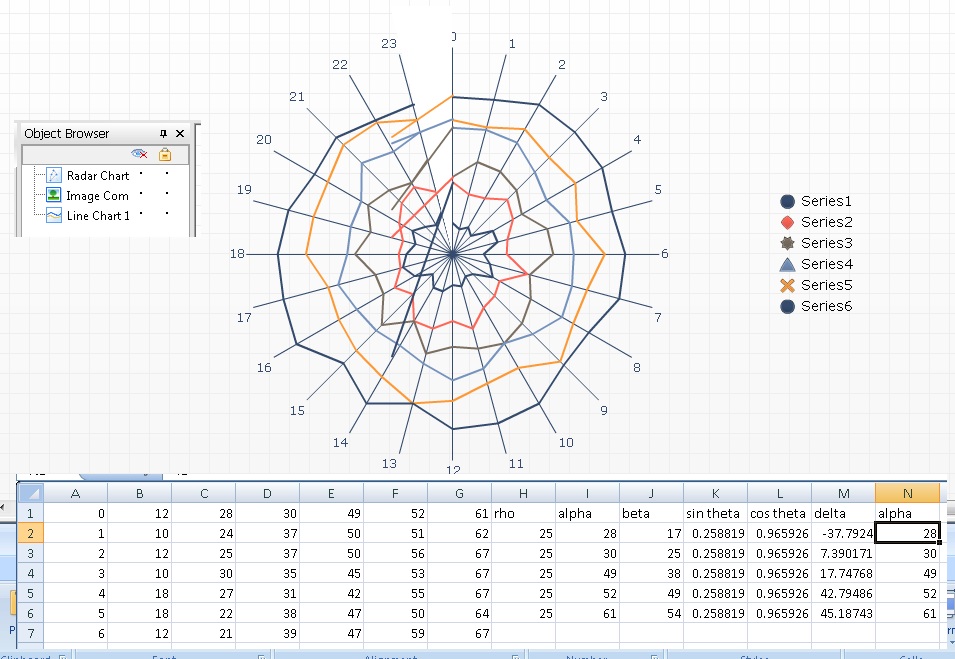955x659 pixels.
Task: Select row header 2
Action: point(30,533)
